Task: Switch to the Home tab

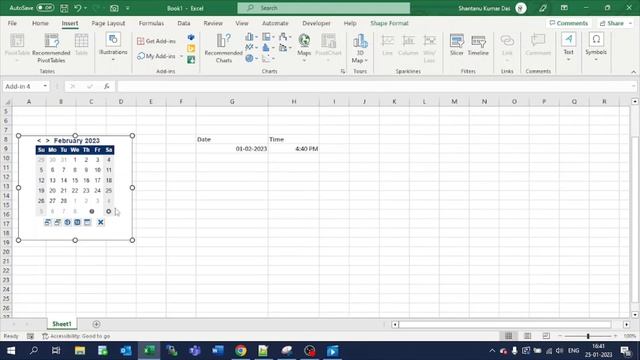Action: [40, 23]
